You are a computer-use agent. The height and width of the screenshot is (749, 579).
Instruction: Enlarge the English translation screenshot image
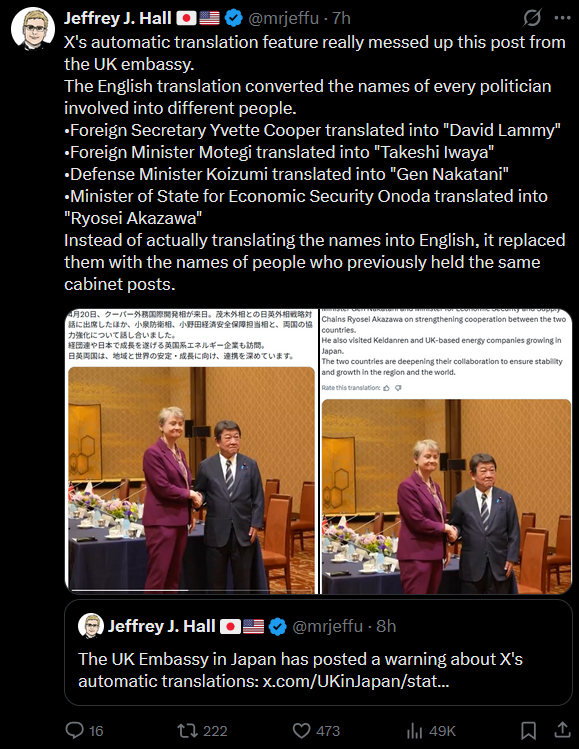pos(446,451)
